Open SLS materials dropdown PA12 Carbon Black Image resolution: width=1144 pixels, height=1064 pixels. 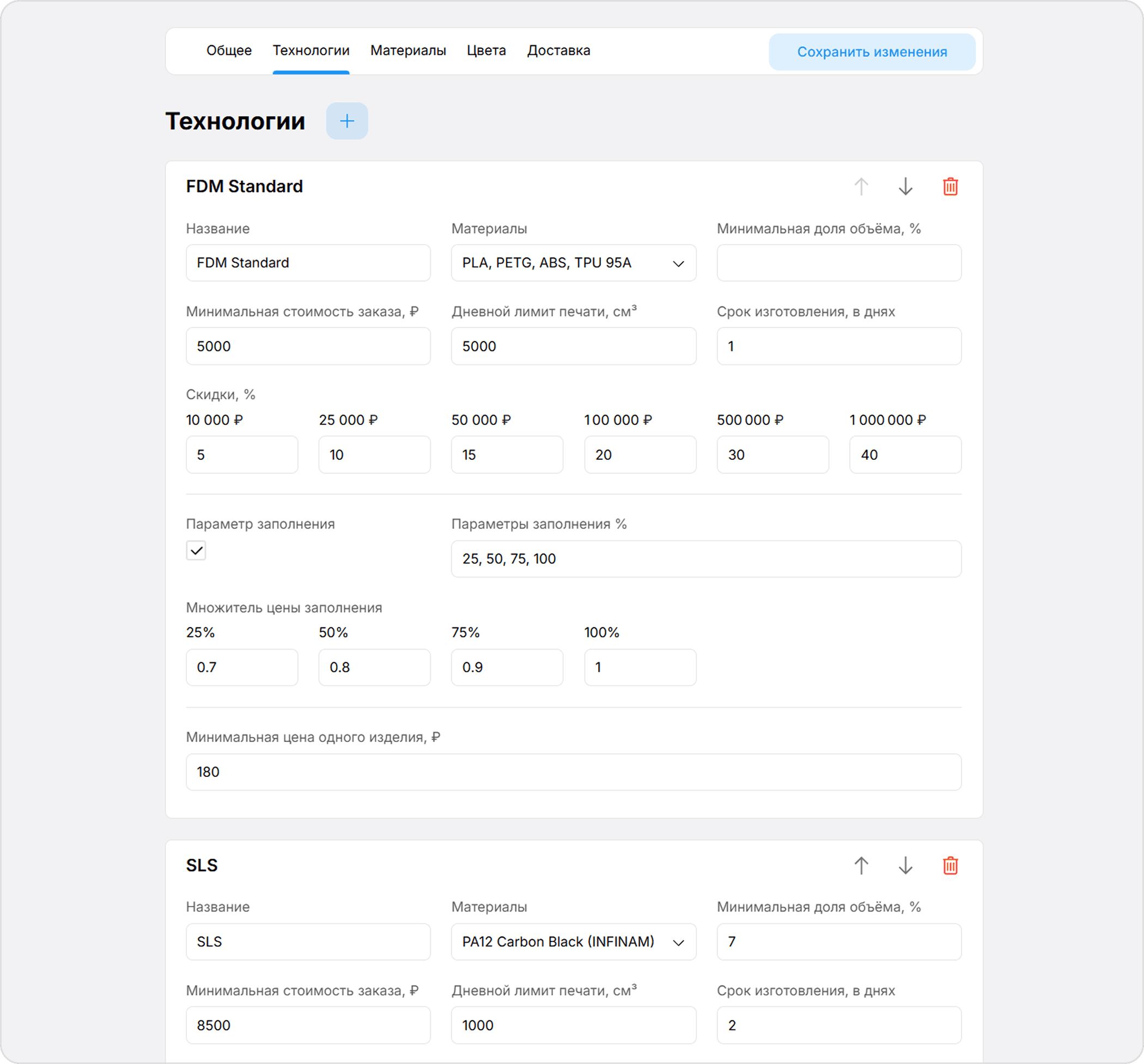click(574, 942)
